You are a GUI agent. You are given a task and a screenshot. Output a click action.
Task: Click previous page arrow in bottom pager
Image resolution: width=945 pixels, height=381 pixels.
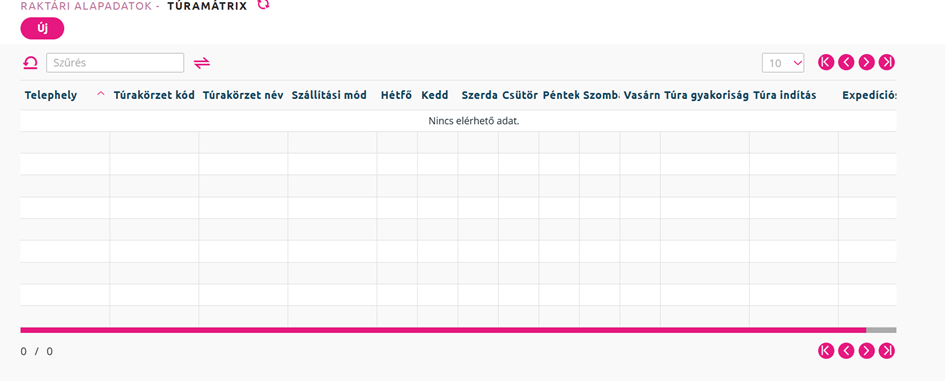846,351
